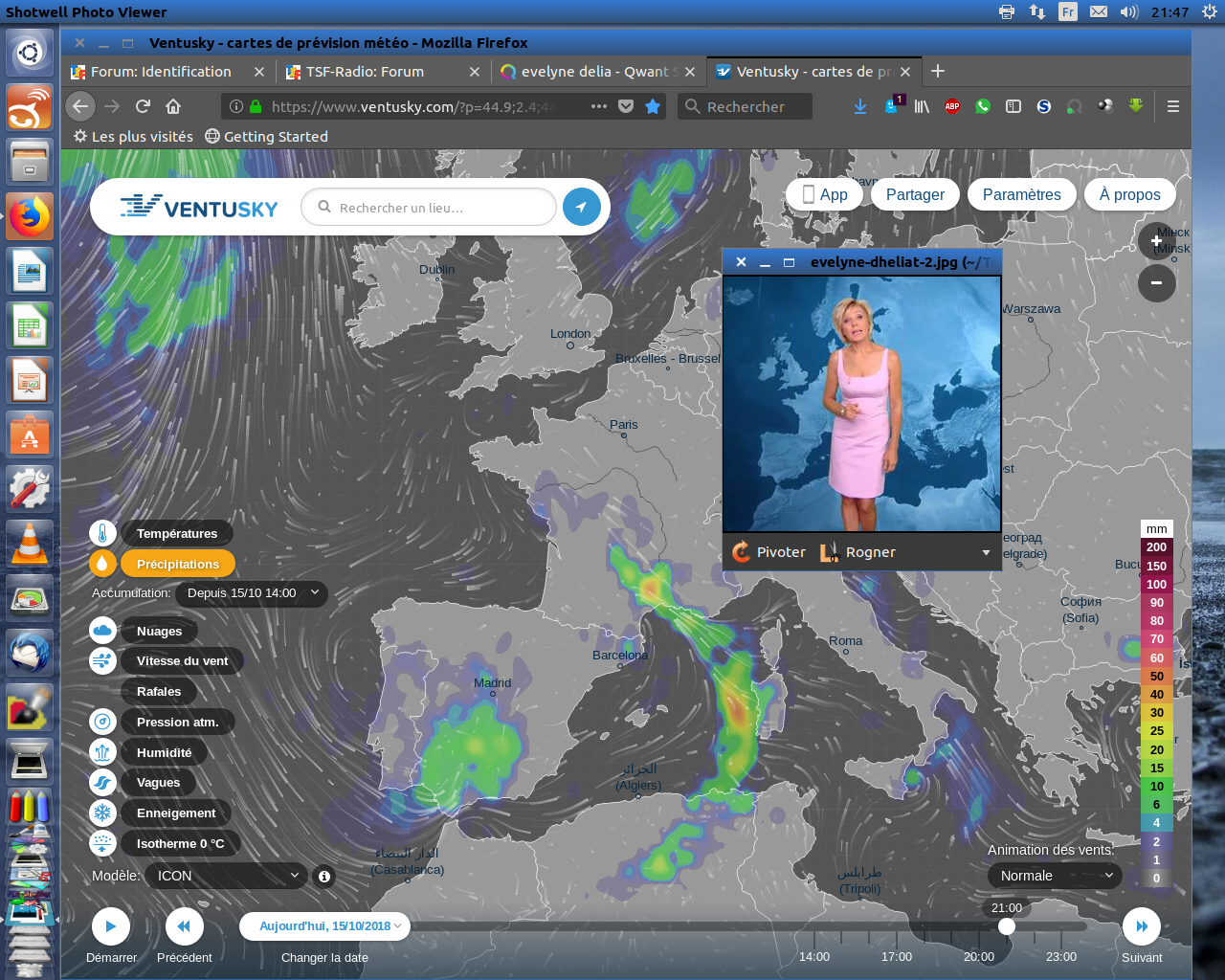Open Thunderbird from the dock
Viewport: 1225px width, 980px height.
pos(30,653)
